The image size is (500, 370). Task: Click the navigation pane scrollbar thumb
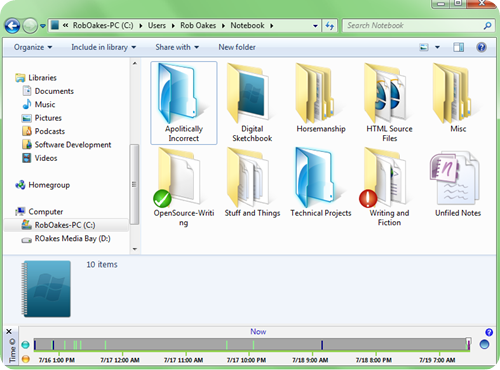click(x=134, y=184)
